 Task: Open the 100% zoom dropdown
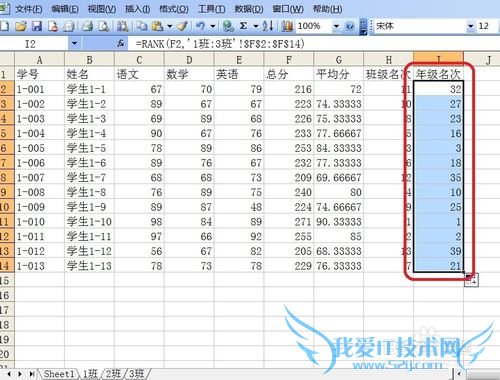pyautogui.click(x=336, y=26)
